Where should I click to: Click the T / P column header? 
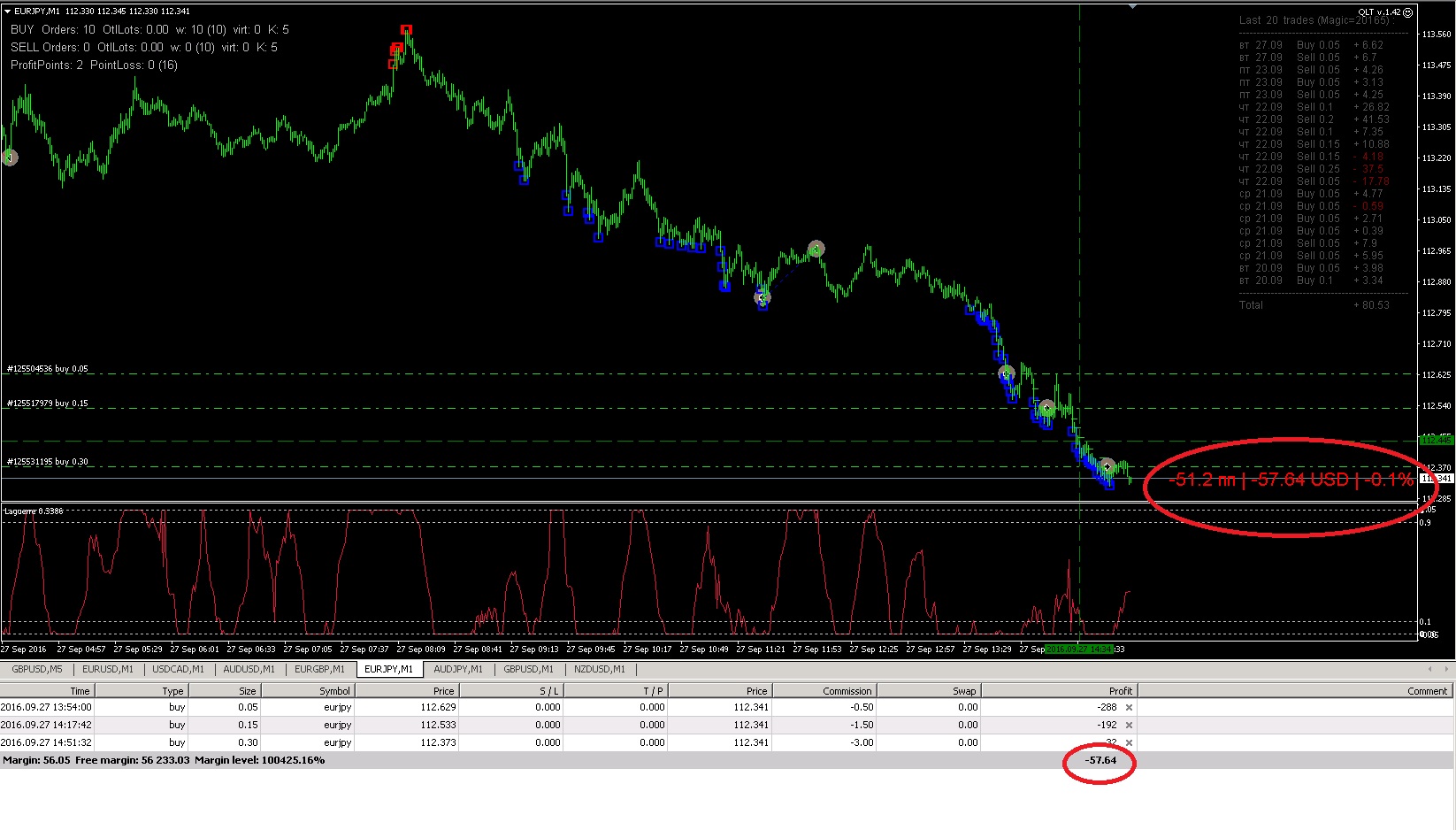[x=615, y=691]
